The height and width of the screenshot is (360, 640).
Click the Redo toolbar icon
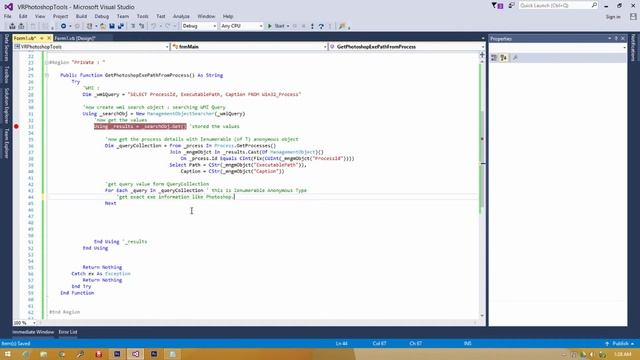click(167, 26)
